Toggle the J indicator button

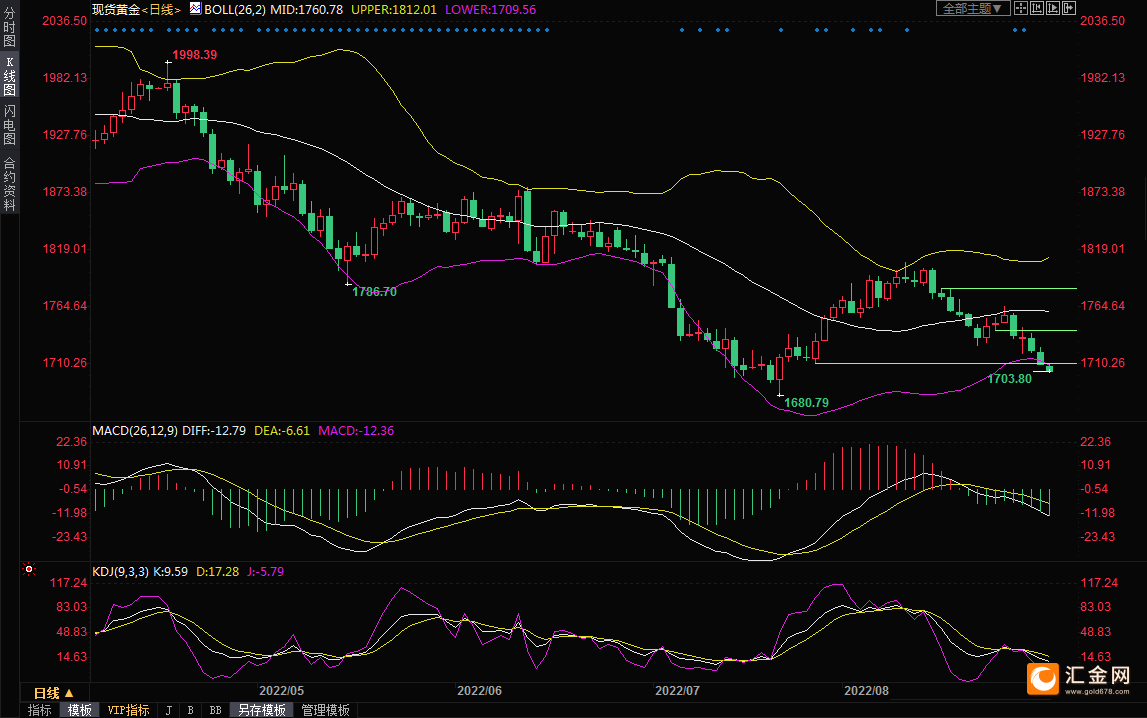tap(168, 710)
